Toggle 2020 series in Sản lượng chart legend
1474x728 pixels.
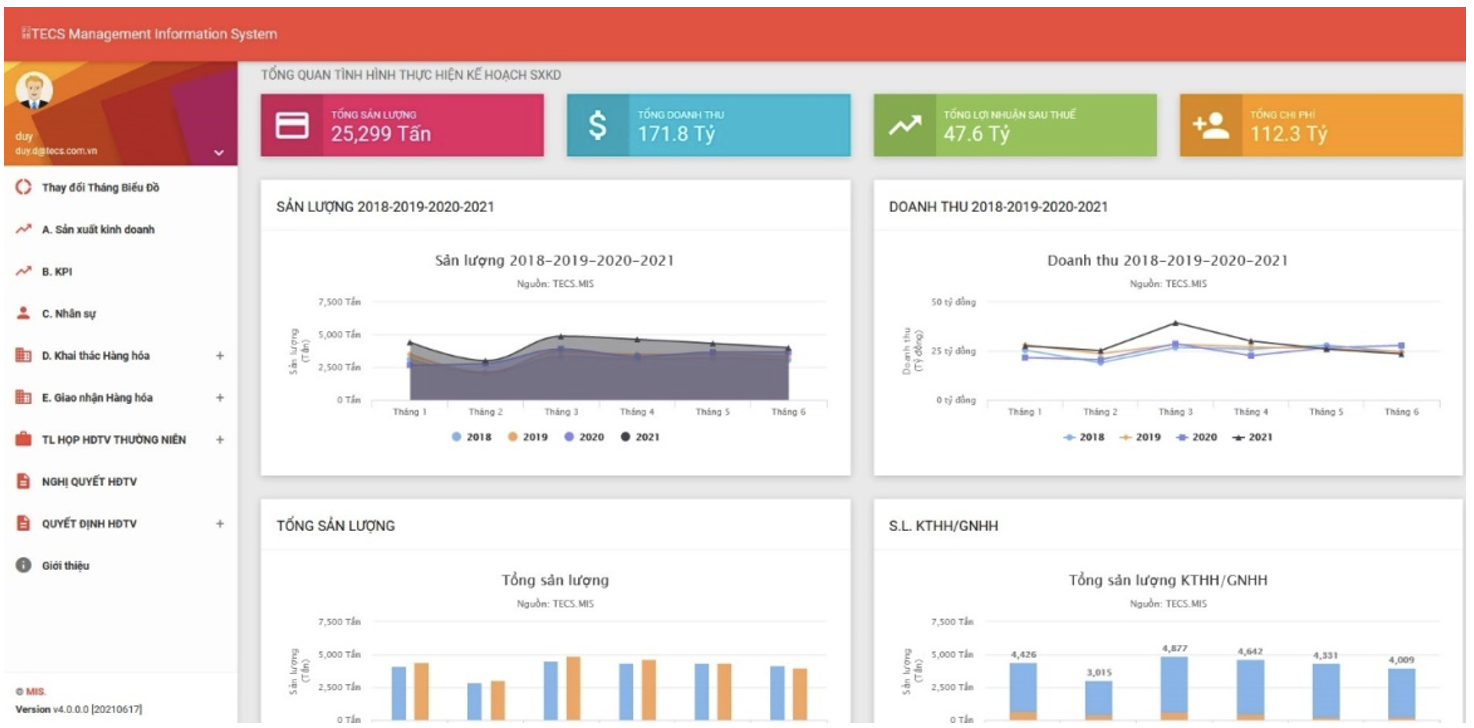tap(584, 437)
